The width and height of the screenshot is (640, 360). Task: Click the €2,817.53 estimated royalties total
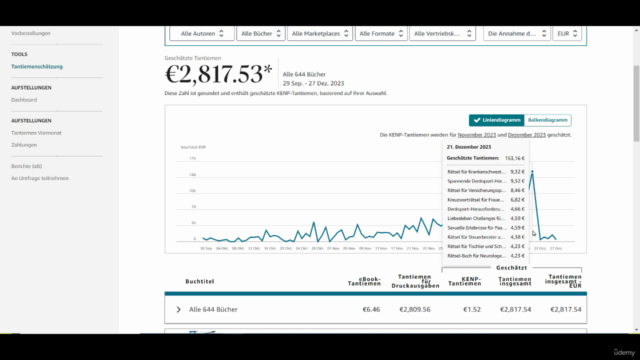click(218, 74)
